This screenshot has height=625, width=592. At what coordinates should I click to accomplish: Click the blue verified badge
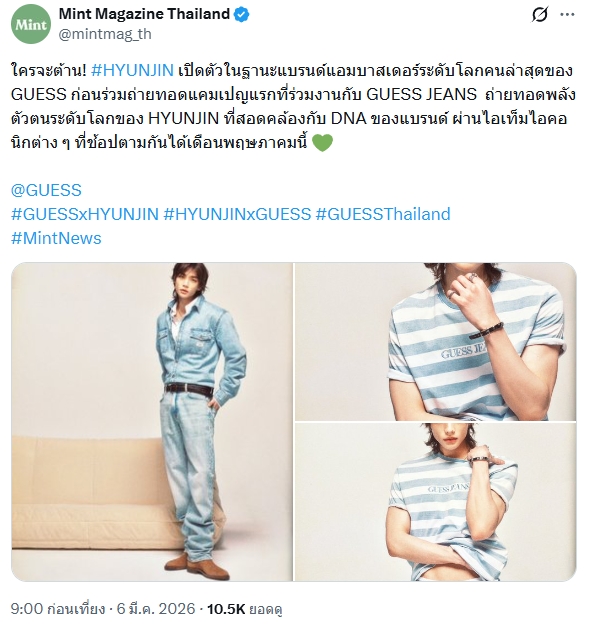click(x=241, y=15)
